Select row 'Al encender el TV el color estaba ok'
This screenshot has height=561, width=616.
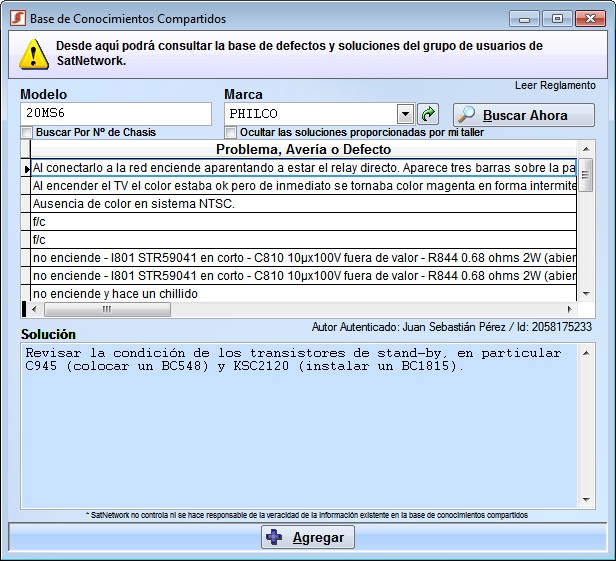(x=303, y=186)
